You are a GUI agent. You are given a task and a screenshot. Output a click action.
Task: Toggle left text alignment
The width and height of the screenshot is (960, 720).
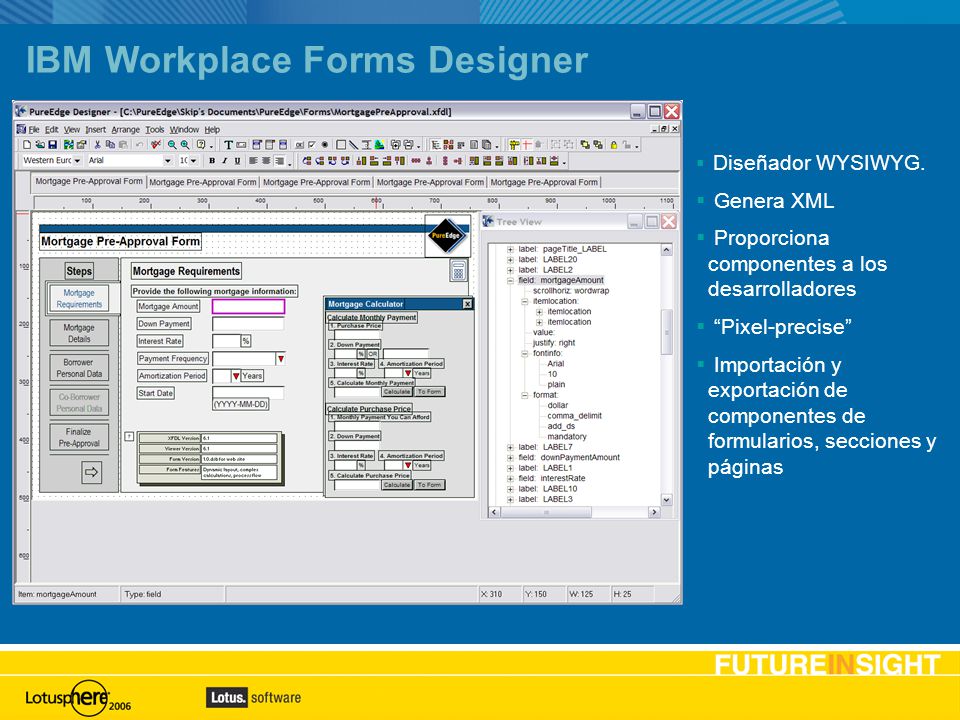tap(253, 160)
